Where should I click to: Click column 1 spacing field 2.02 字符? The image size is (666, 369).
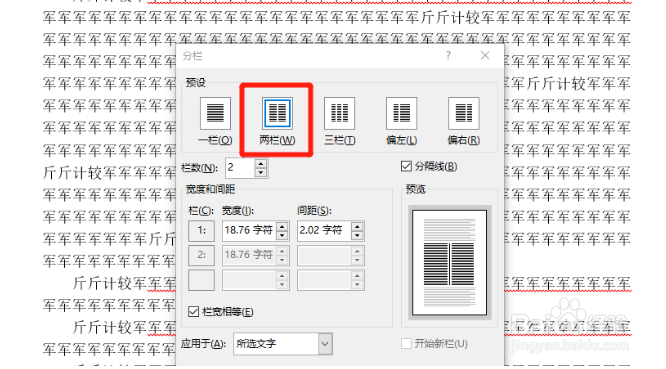[325, 231]
